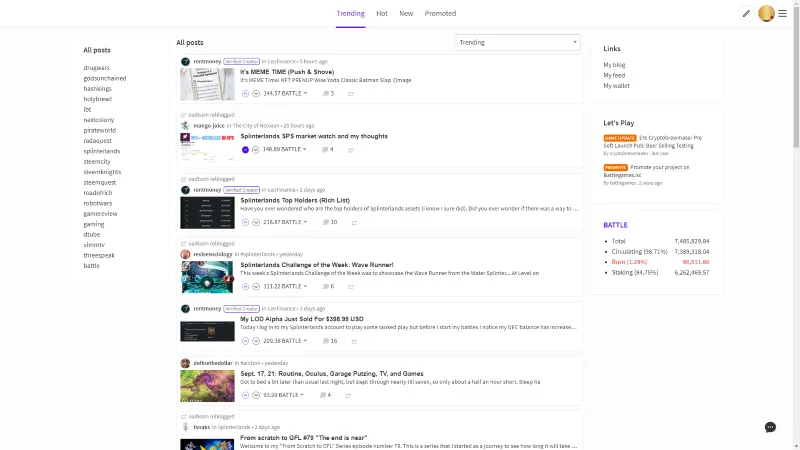Downvote the Sept. 17 Routine post

[256, 395]
